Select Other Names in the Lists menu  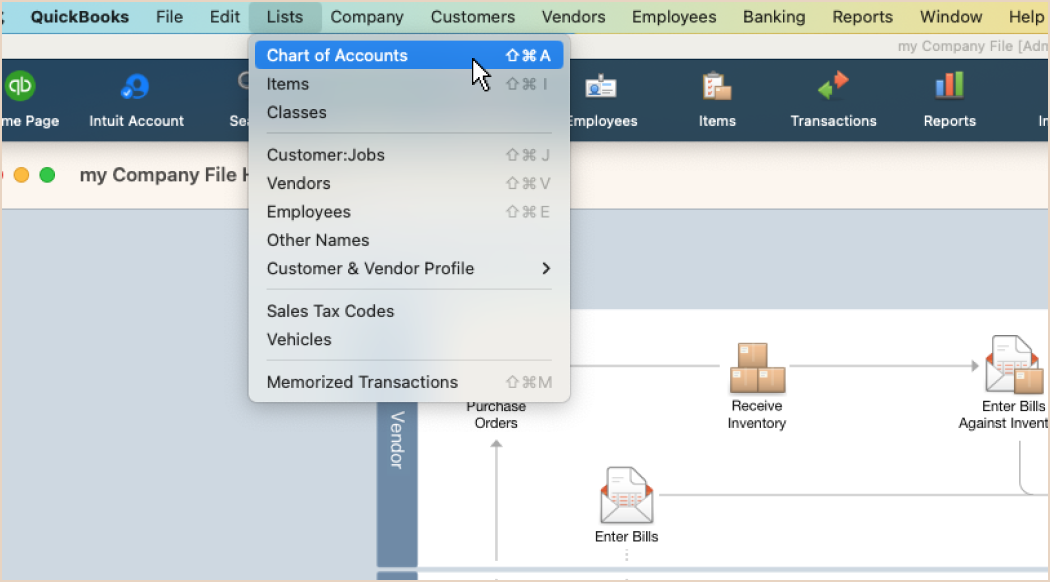click(408, 240)
